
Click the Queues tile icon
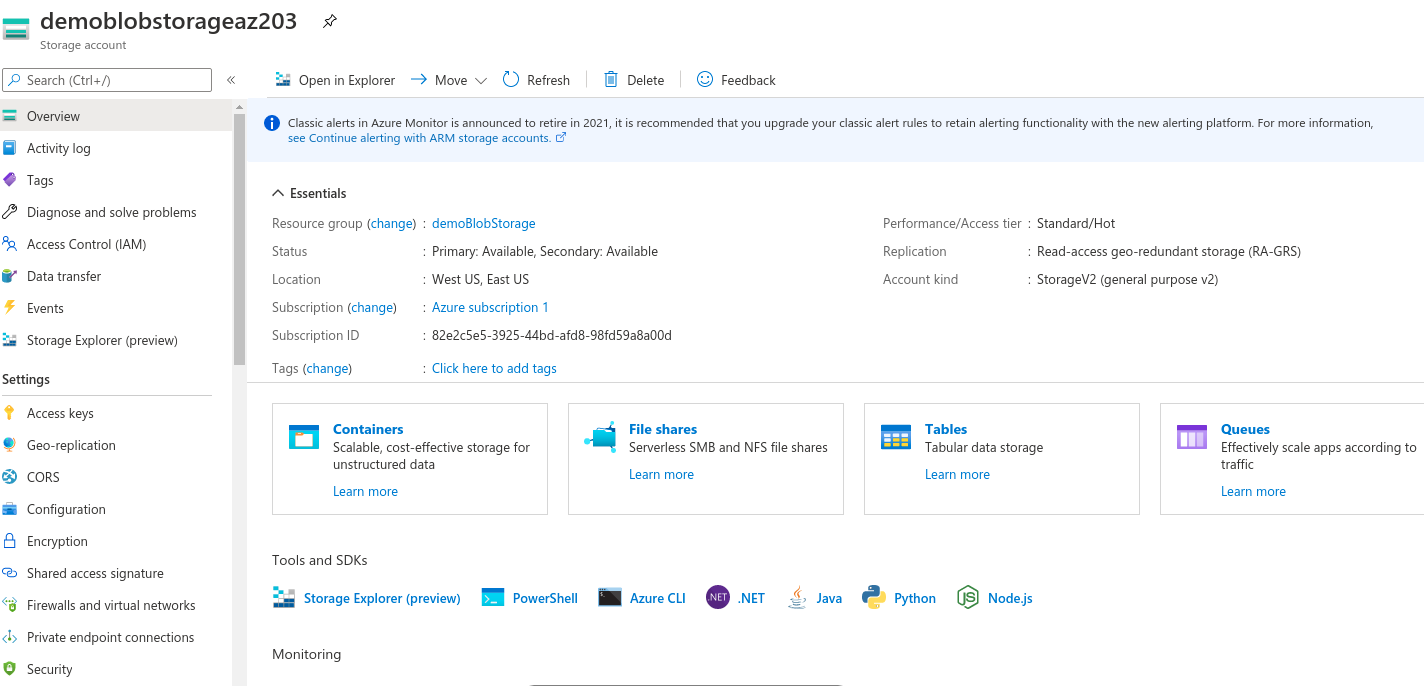pyautogui.click(x=1192, y=437)
